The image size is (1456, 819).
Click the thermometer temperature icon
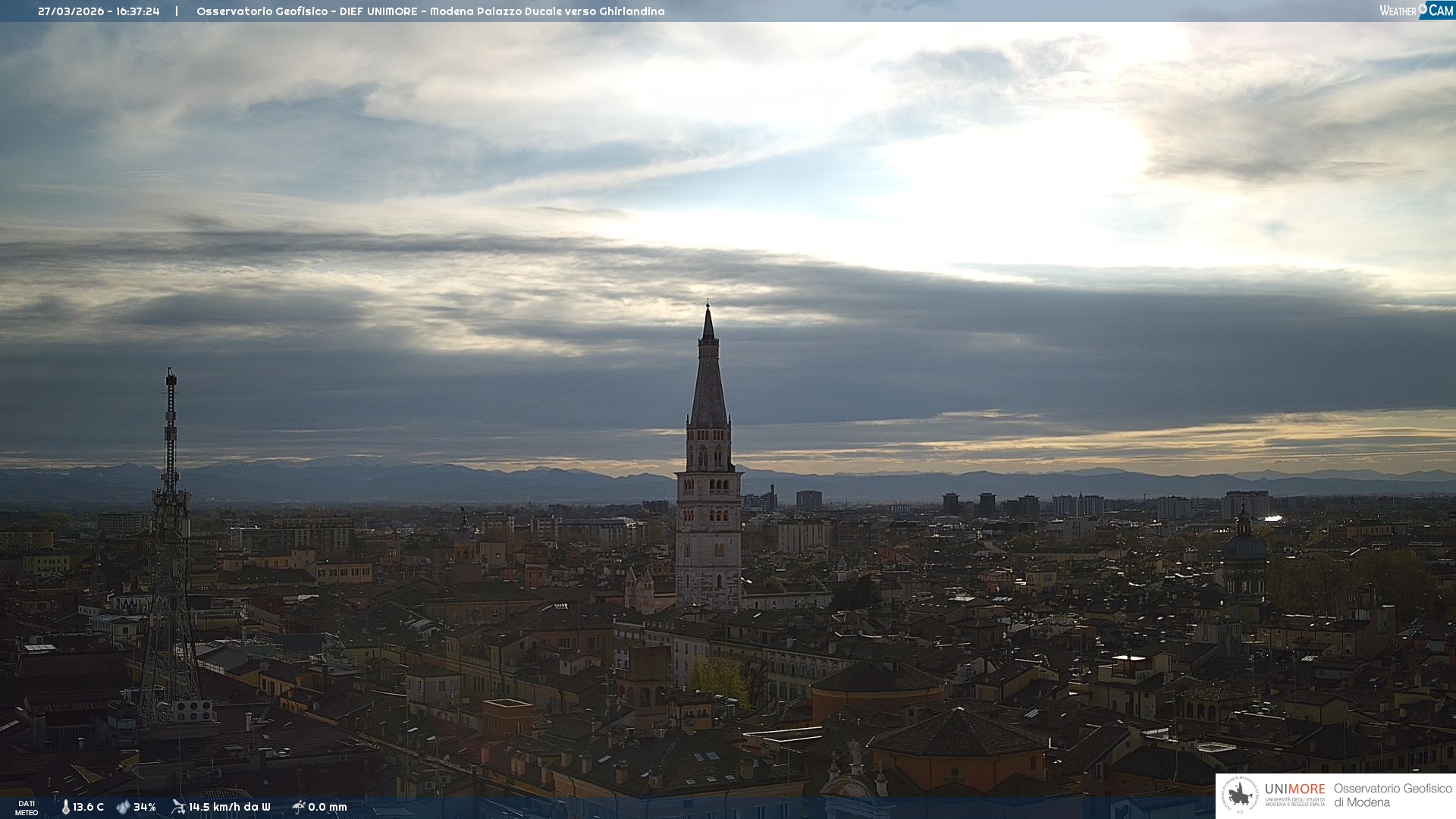point(65,807)
